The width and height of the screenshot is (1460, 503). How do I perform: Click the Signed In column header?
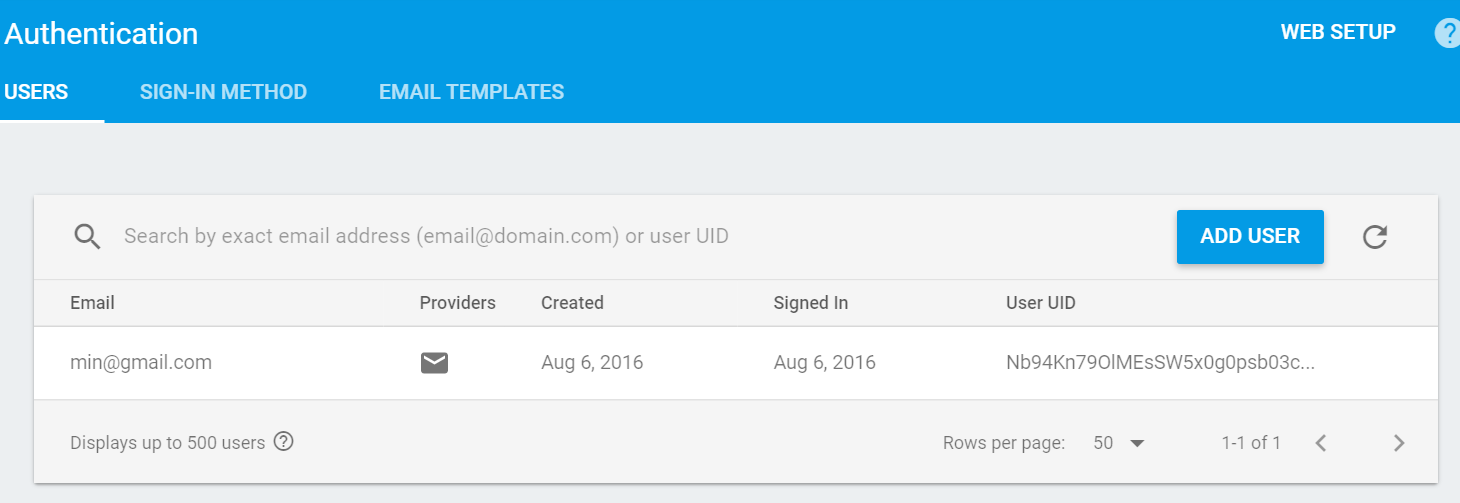pos(811,302)
